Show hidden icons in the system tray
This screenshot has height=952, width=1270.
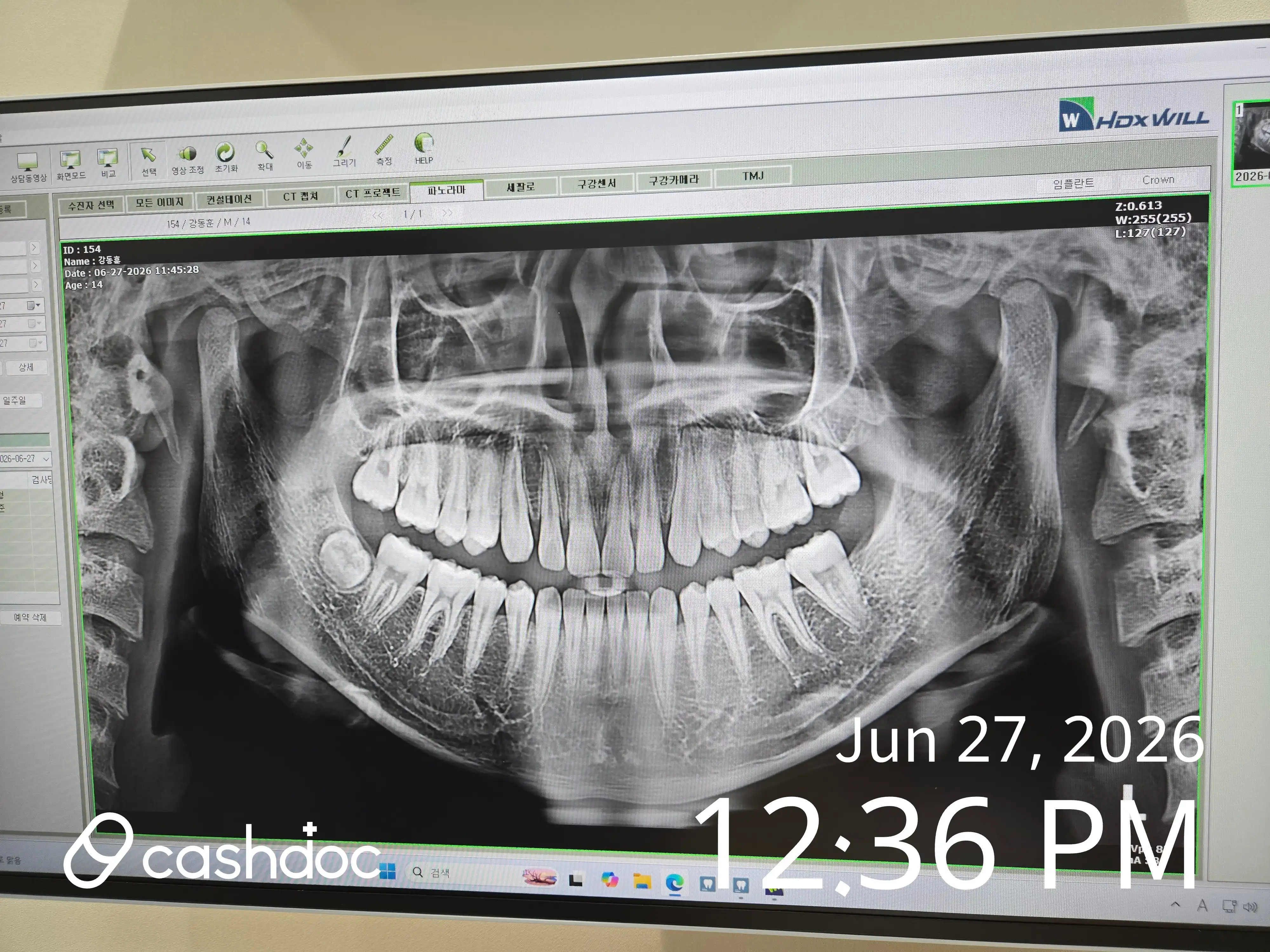click(1175, 905)
